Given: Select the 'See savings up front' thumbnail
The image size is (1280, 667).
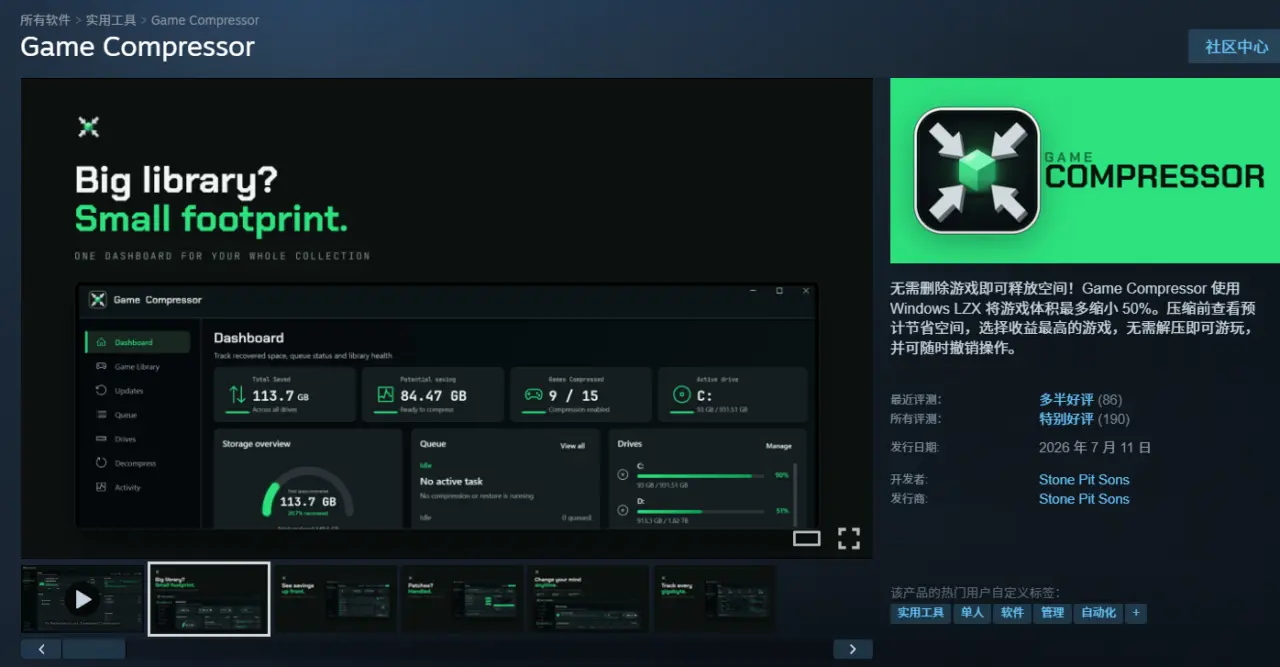Looking at the screenshot, I should 335,599.
